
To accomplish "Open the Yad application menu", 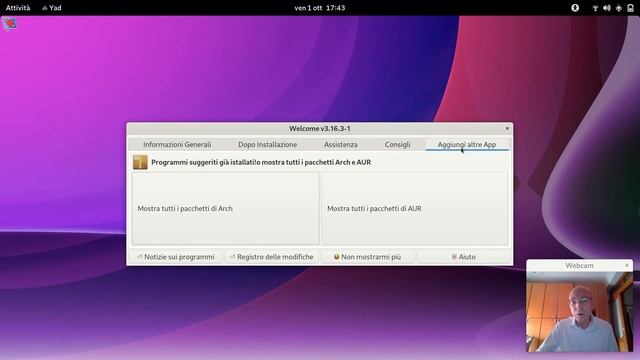I will point(52,8).
